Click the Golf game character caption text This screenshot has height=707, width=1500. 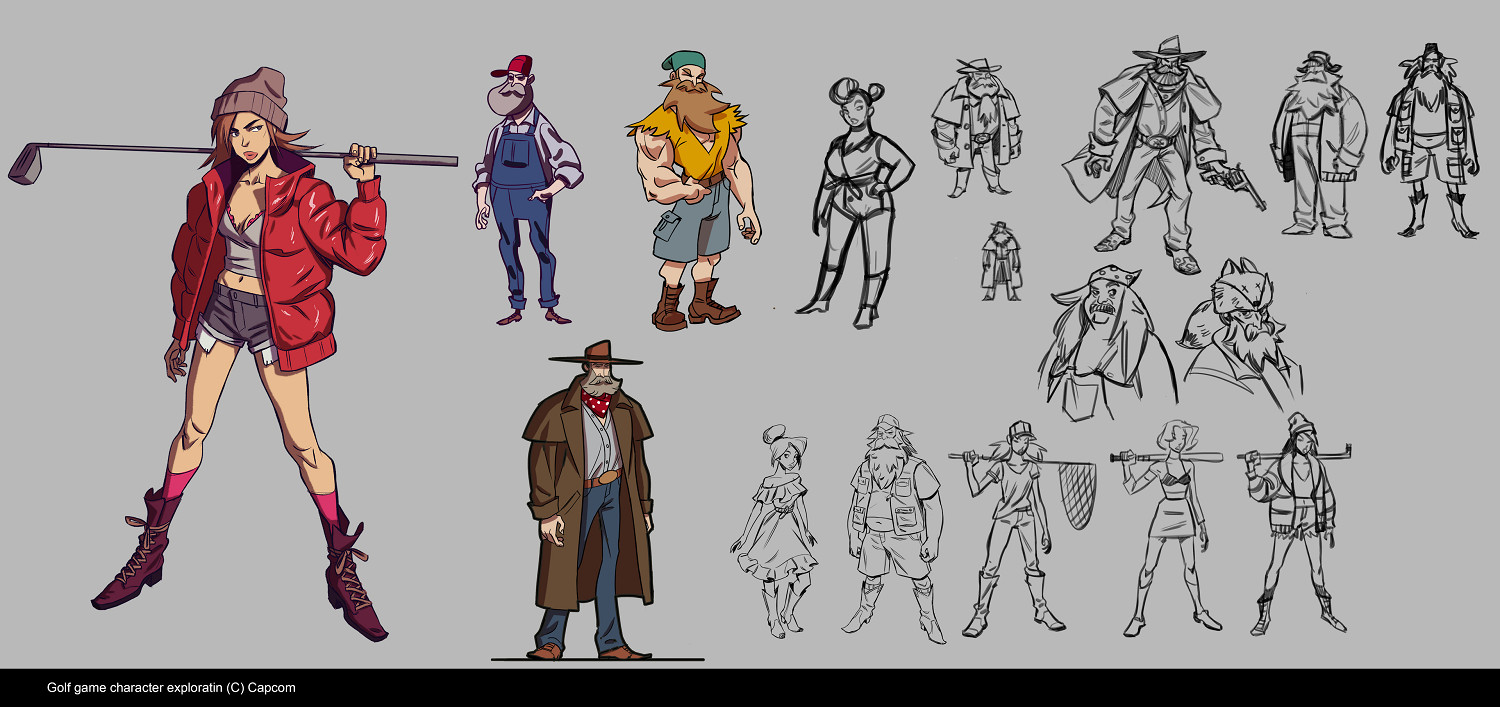click(x=171, y=688)
